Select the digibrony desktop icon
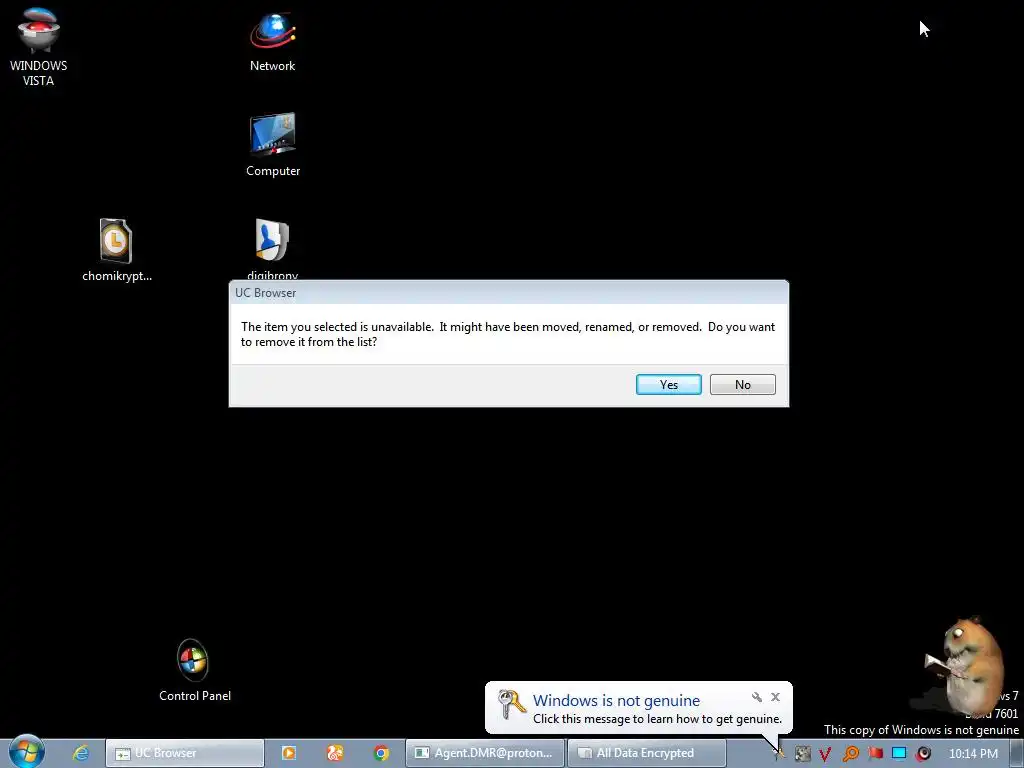This screenshot has height=768, width=1024. 272,249
